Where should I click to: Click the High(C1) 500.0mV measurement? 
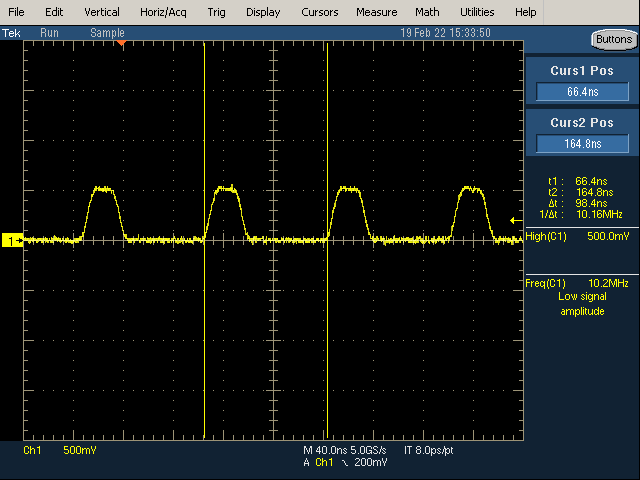click(577, 236)
